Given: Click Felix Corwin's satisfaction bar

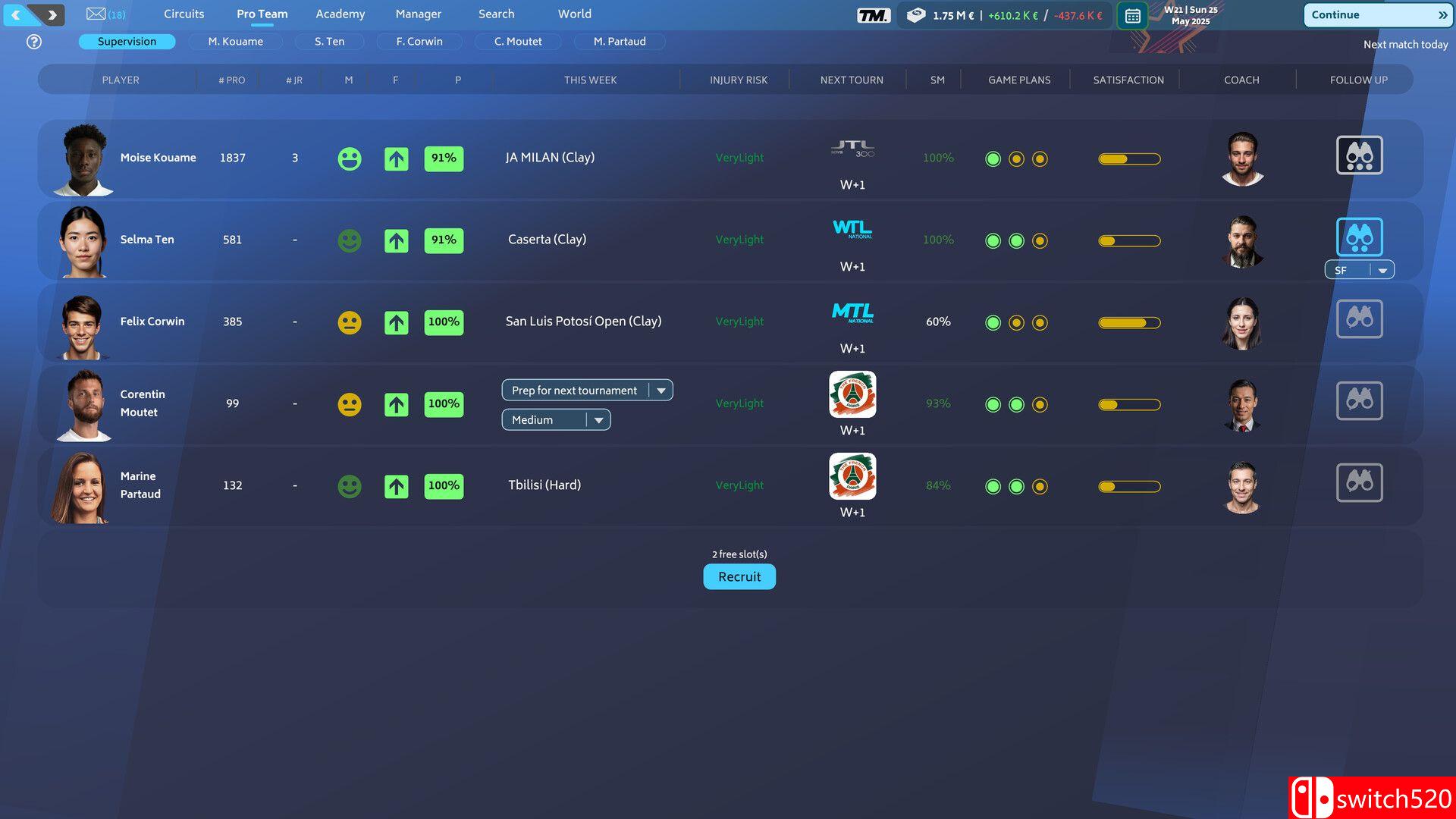Looking at the screenshot, I should (1129, 323).
